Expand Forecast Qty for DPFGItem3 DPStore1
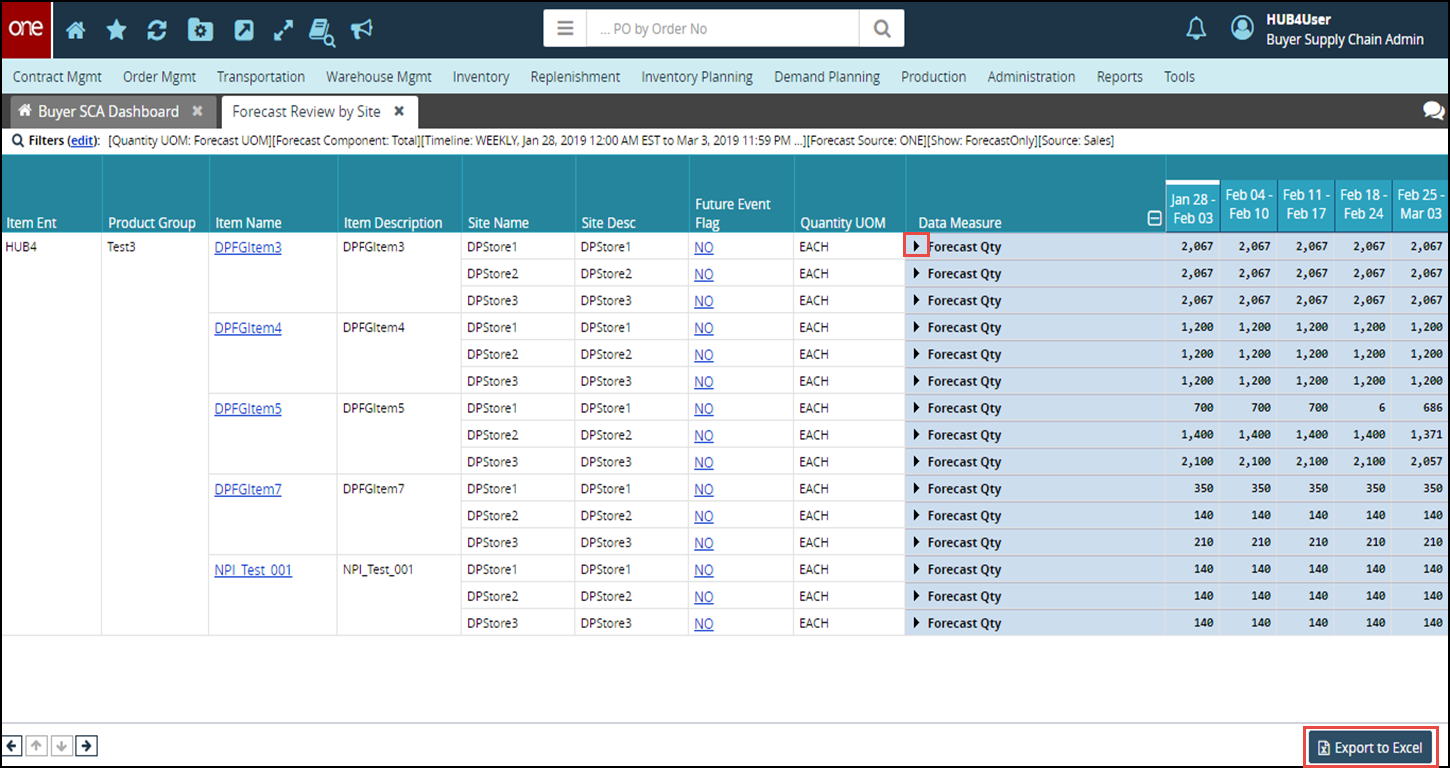Screen dimensions: 1450x768 pyautogui.click(x=916, y=246)
